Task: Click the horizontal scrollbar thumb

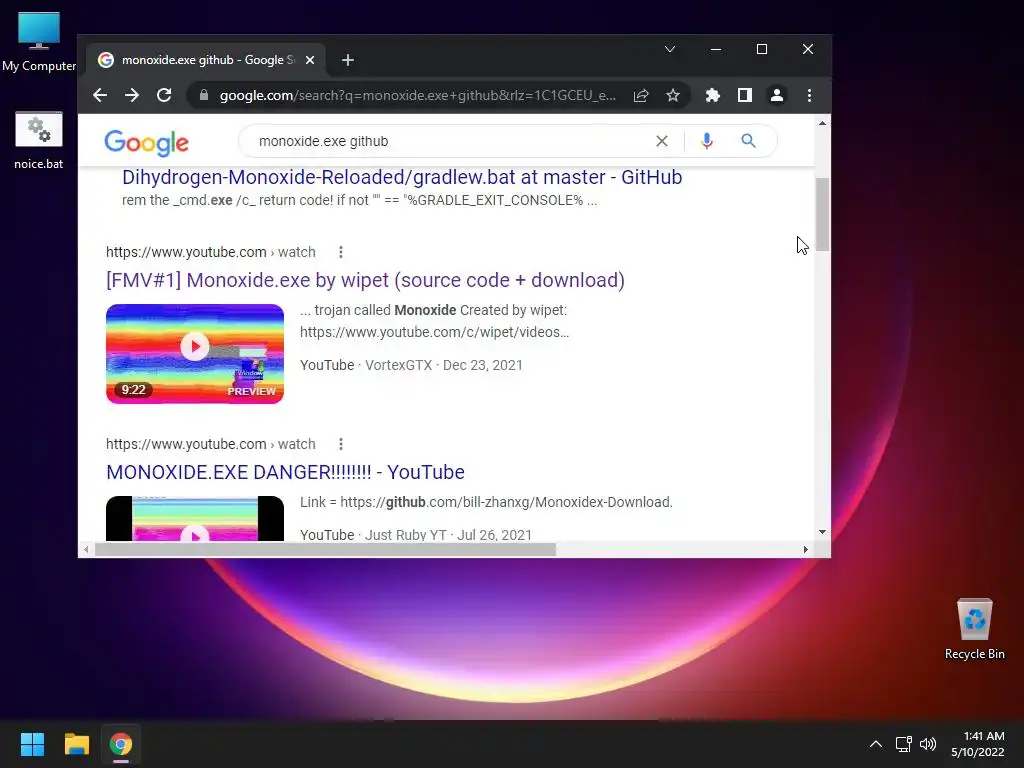Action: pyautogui.click(x=325, y=550)
